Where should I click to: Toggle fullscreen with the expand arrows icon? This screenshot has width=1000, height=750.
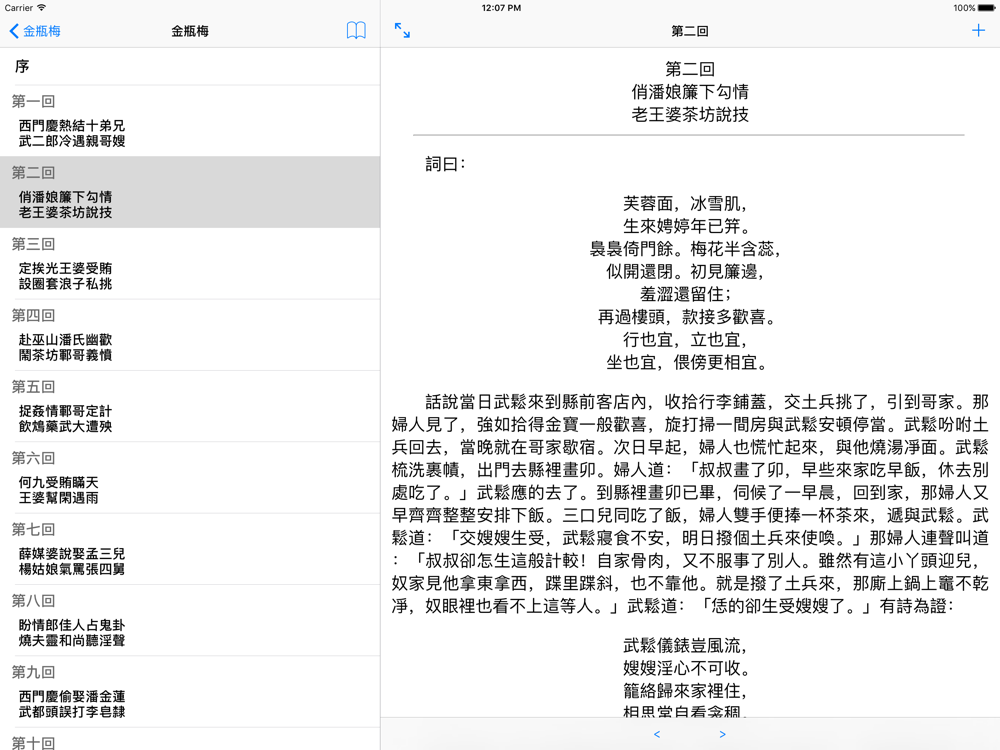click(402, 31)
